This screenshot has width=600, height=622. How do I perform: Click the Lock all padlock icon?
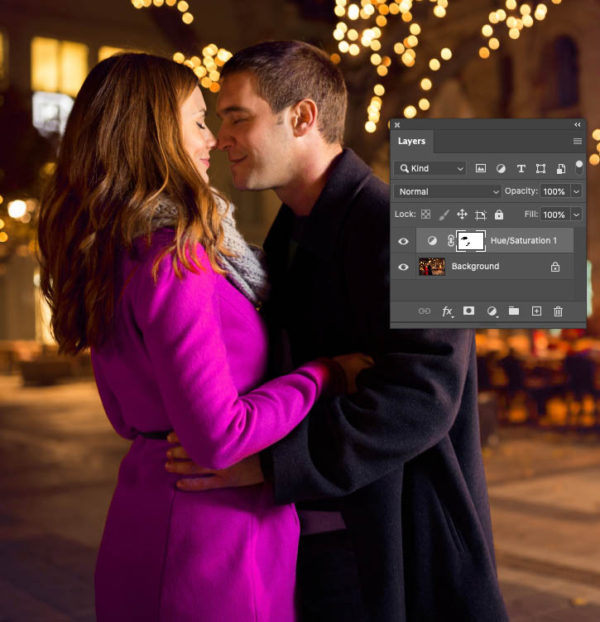click(x=498, y=215)
